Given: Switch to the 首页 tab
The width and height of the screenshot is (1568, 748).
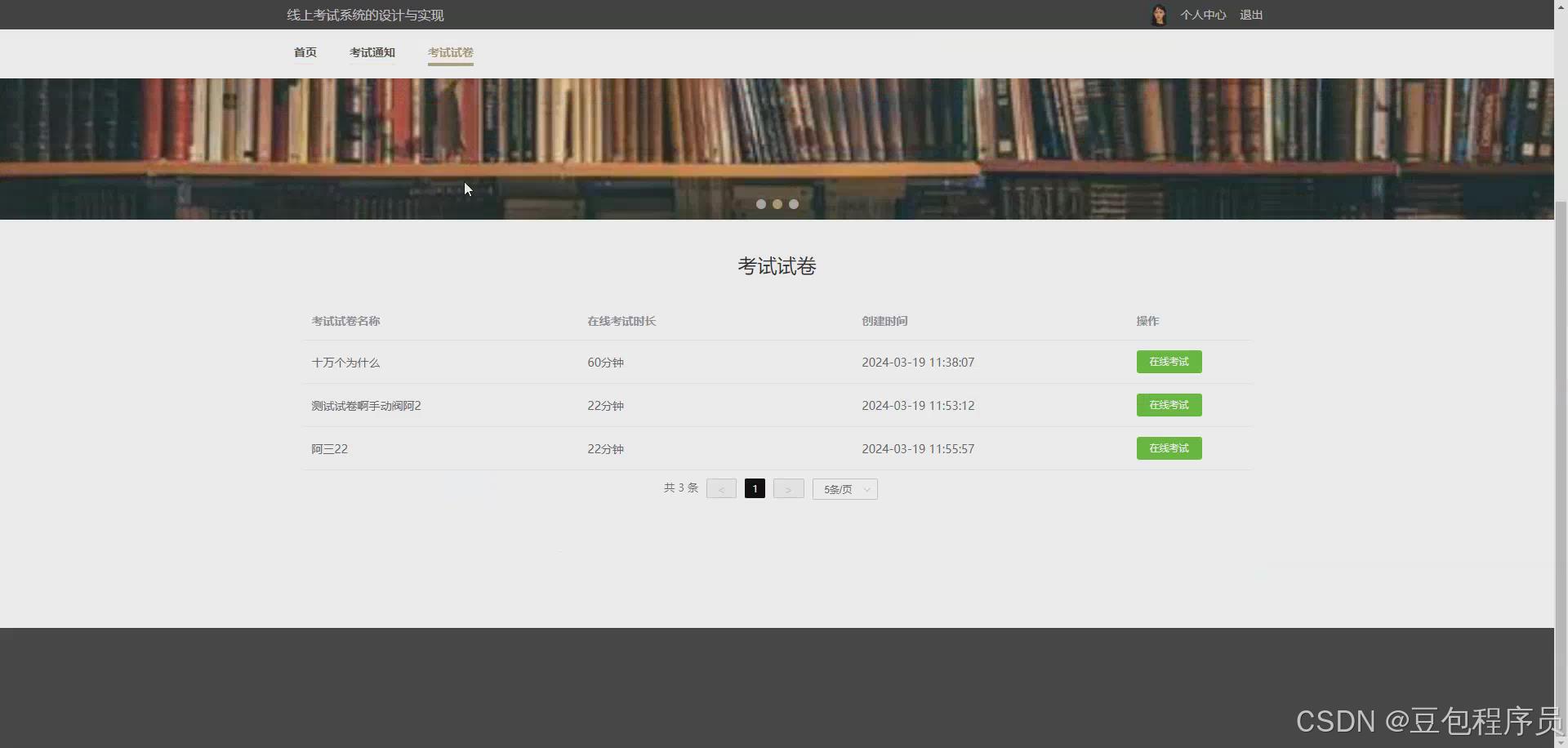Looking at the screenshot, I should (305, 51).
